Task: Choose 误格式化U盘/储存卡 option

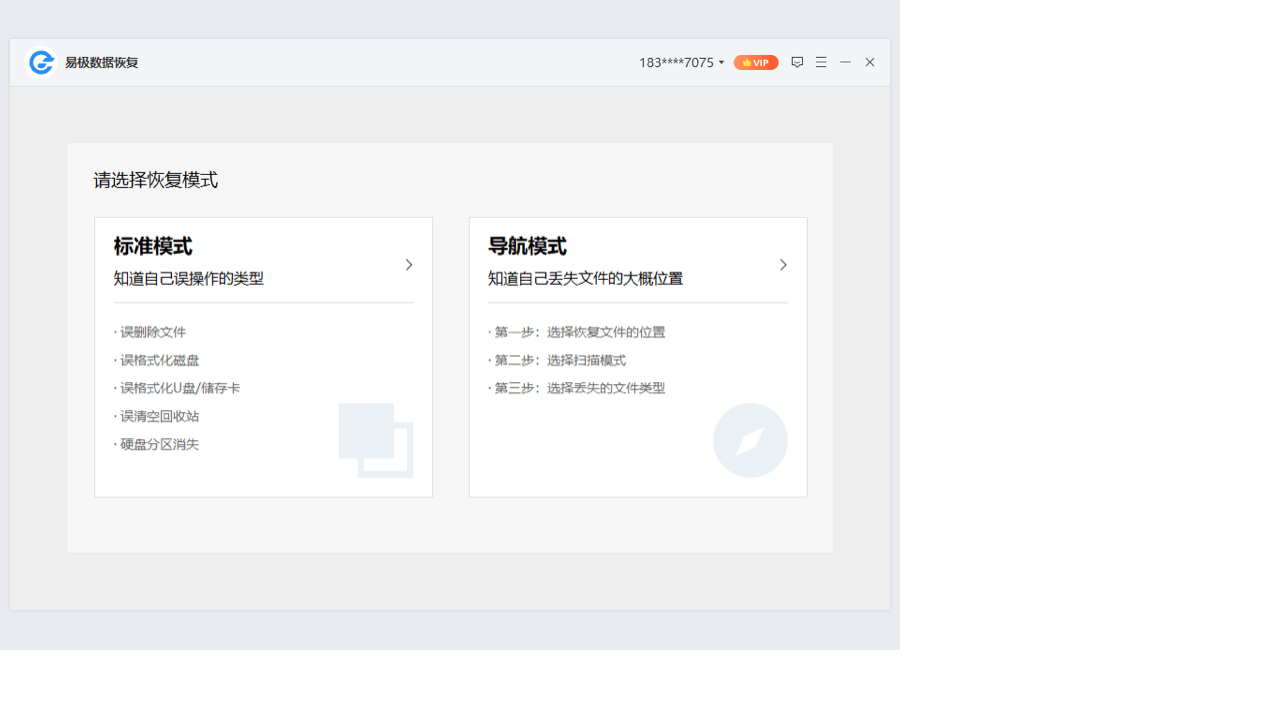Action: [180, 388]
